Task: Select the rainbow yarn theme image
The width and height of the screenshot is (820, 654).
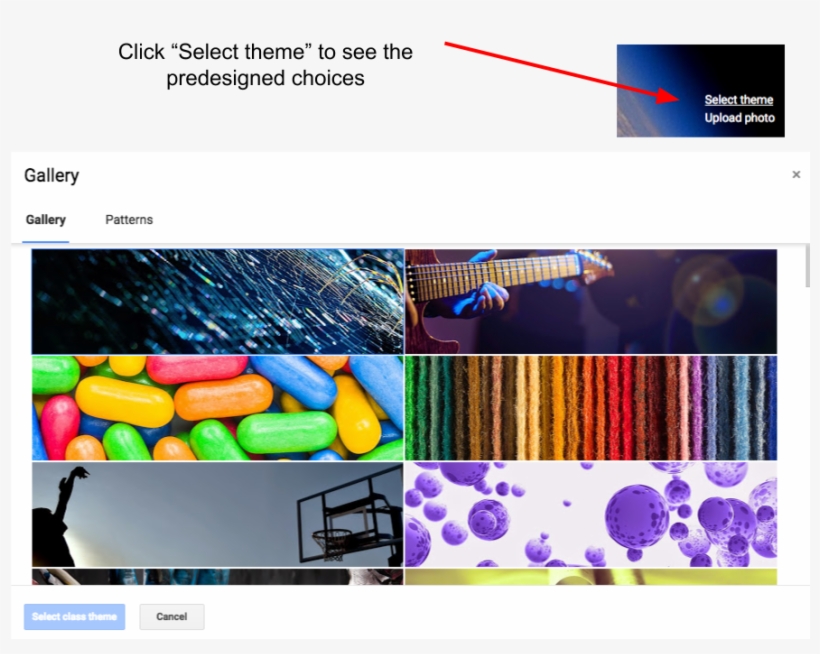Action: [591, 408]
